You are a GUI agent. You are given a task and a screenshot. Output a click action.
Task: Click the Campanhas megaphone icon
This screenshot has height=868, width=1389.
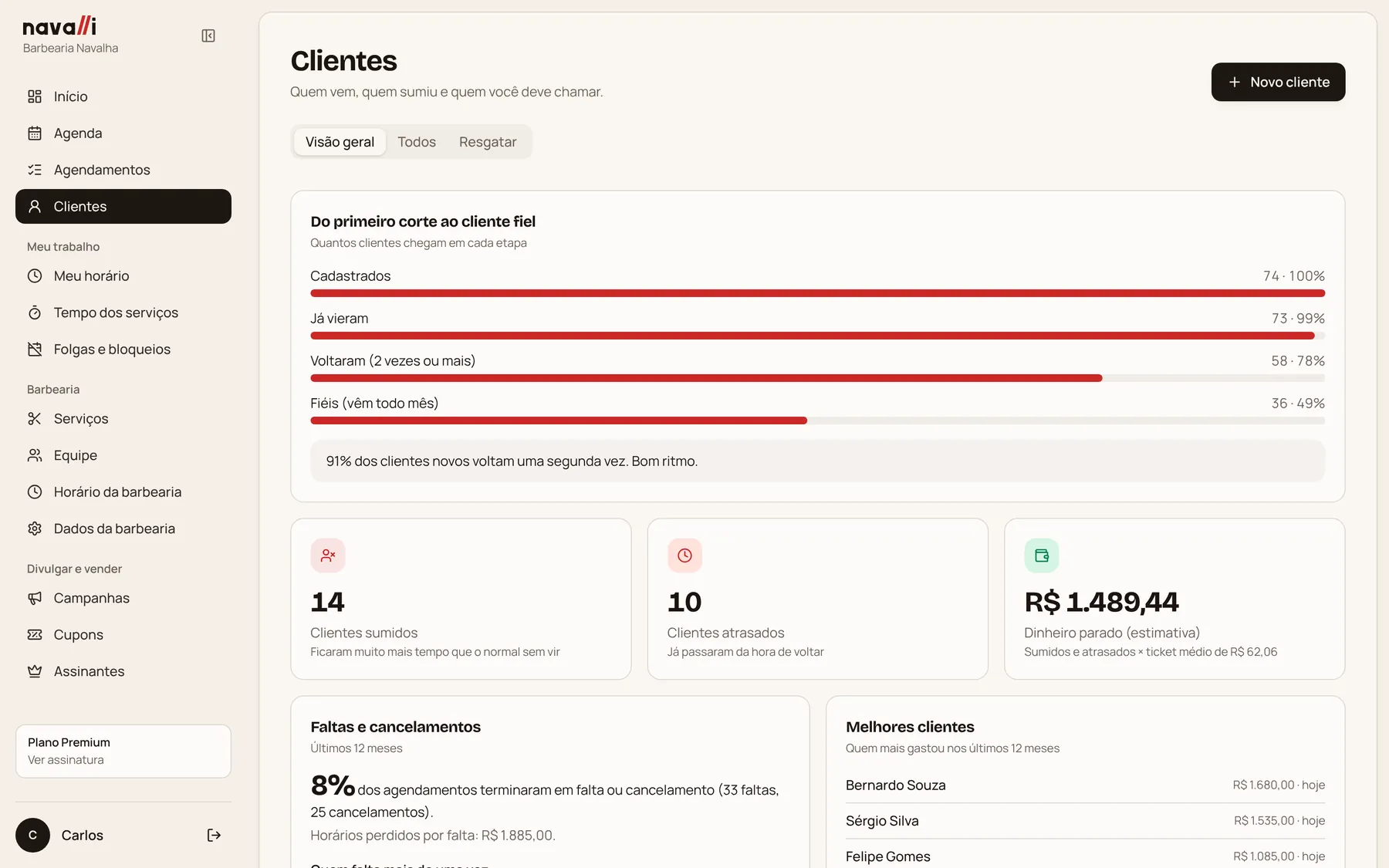35,598
